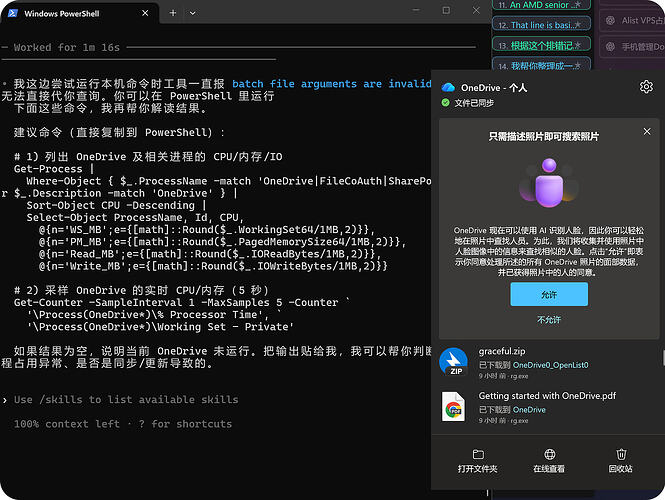Screen dimensions: 665x500
Task: Click 打开文件夹 (Open folder) button
Action: point(478,461)
